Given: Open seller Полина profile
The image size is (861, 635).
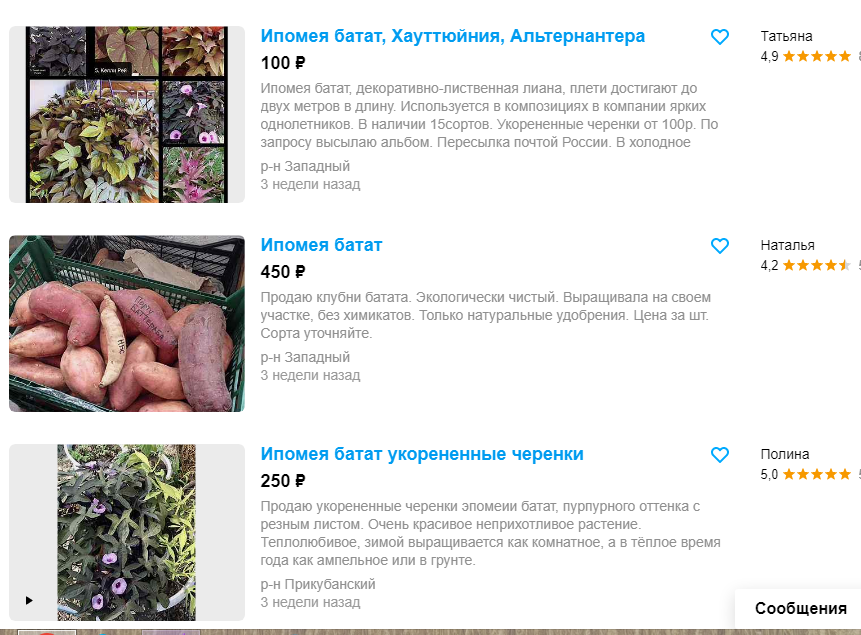Looking at the screenshot, I should coord(785,454).
